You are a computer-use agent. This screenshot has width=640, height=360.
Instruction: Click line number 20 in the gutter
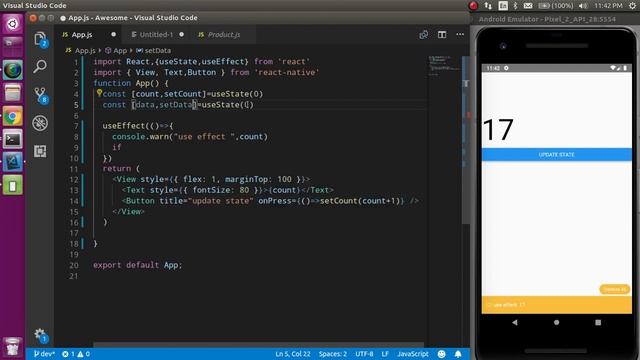pyautogui.click(x=73, y=265)
